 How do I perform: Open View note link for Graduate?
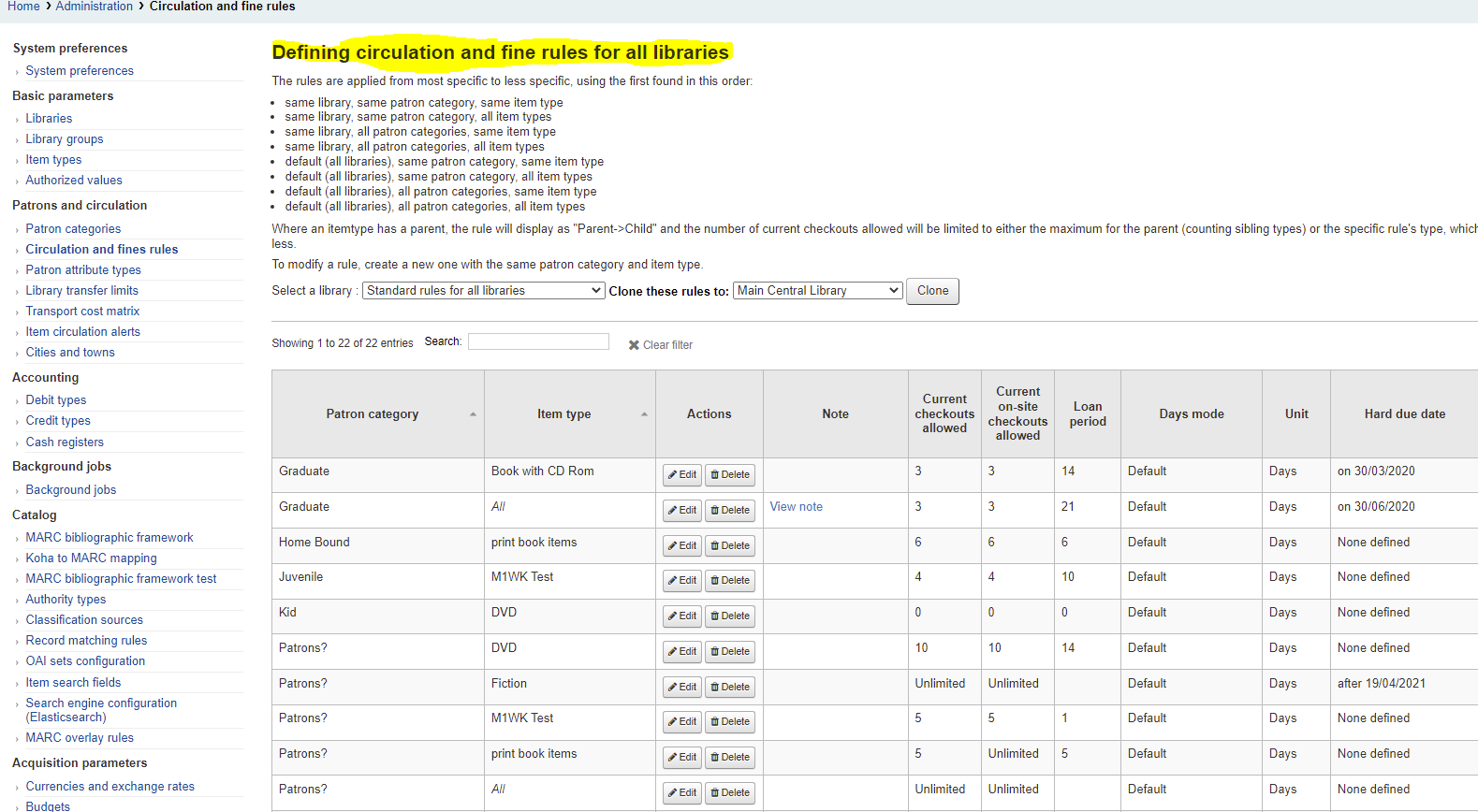[797, 507]
